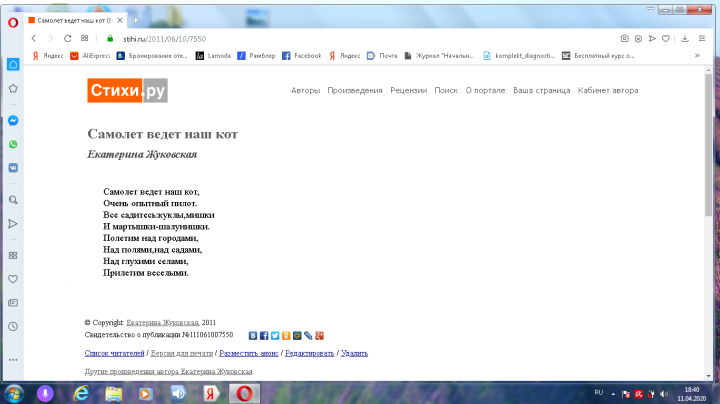Share poem via Google Plus icon
This screenshot has width=720, height=404.
point(319,336)
